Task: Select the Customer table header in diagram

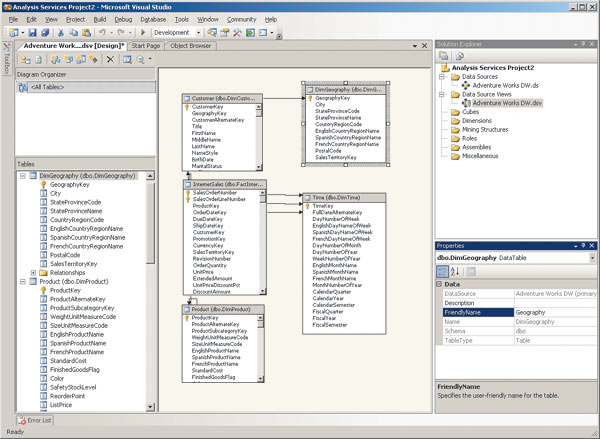Action: [x=222, y=98]
